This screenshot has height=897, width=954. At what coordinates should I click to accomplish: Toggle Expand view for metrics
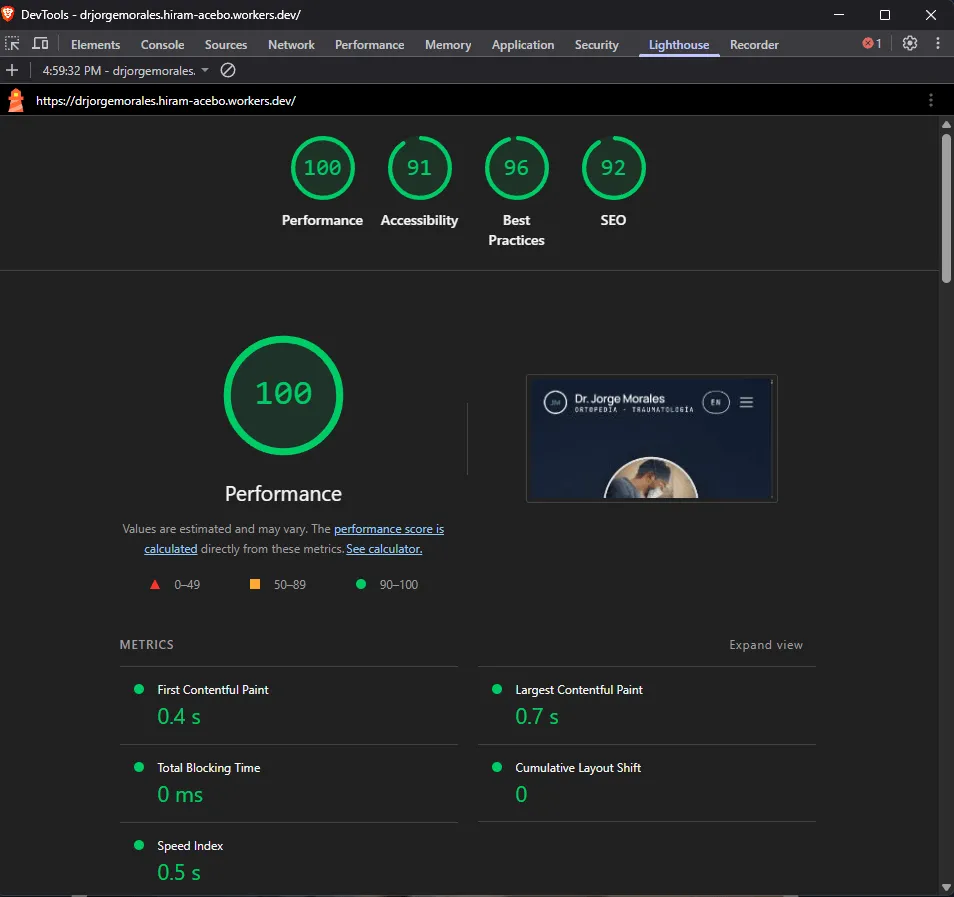pyautogui.click(x=765, y=645)
